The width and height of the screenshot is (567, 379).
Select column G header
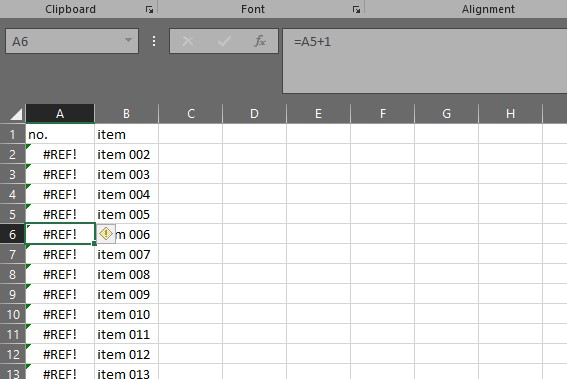(x=446, y=114)
